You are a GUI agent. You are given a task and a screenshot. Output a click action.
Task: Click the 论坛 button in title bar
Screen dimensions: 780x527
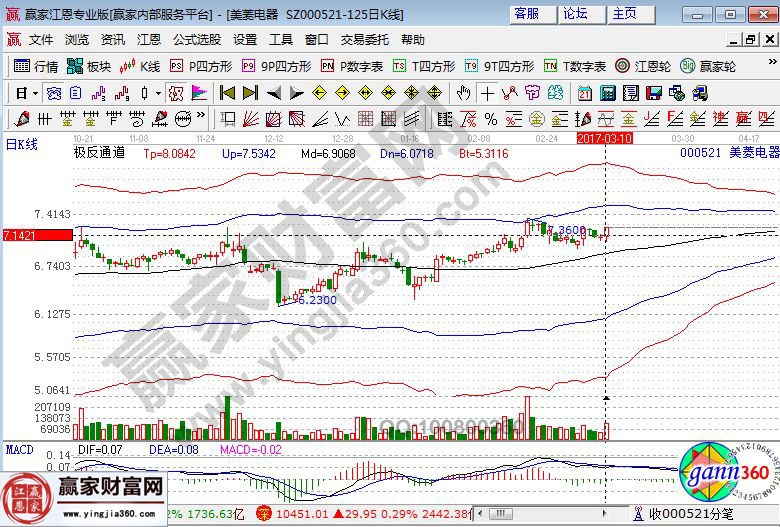pos(576,14)
